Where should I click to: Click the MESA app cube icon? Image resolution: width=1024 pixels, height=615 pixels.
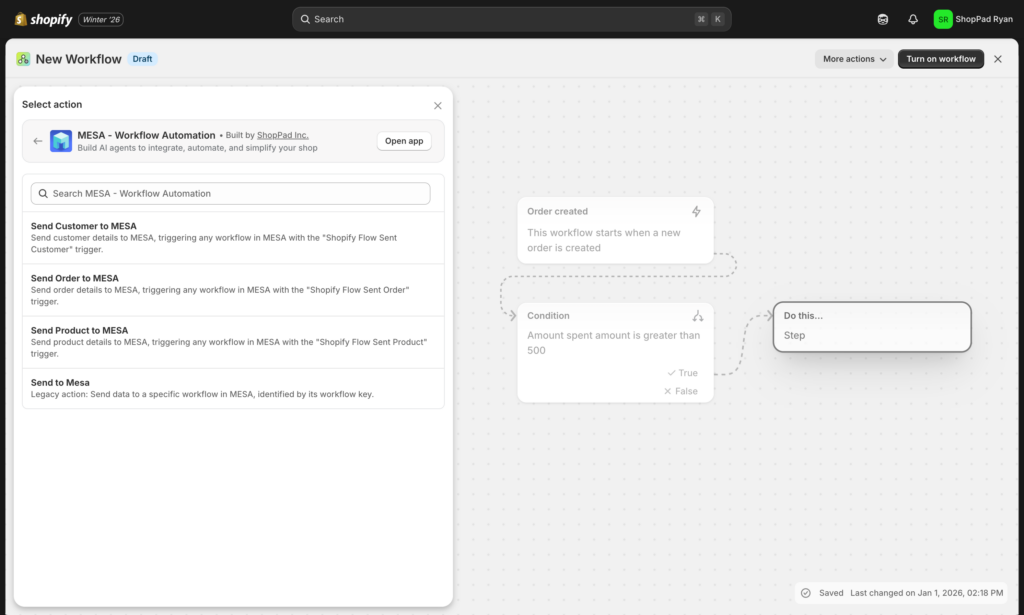tap(61, 141)
